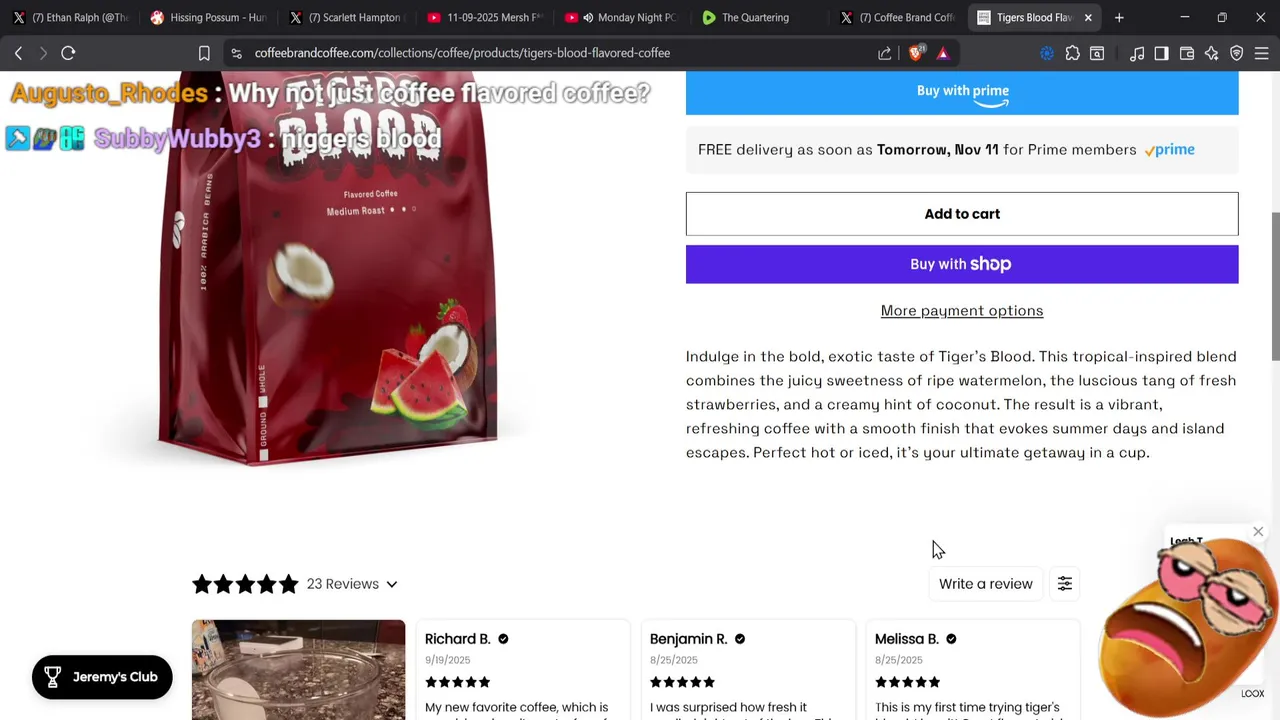Viewport: 1280px width, 720px height.
Task: Switch to Hissing Possum tab
Action: 208,17
